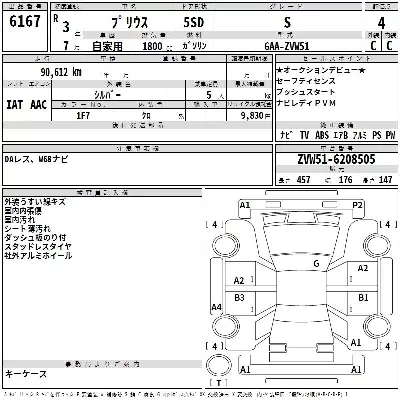Viewport: 400px width, 400px height.
Task: Select the overall score 4
Action: 381,23
